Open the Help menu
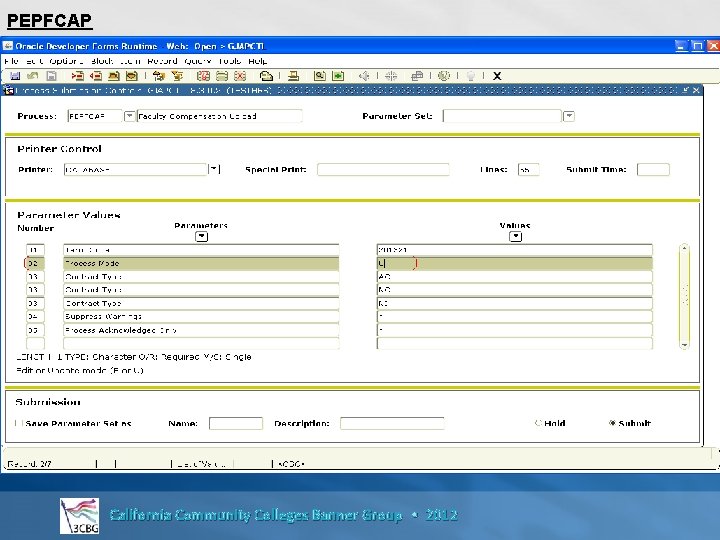 coord(257,61)
